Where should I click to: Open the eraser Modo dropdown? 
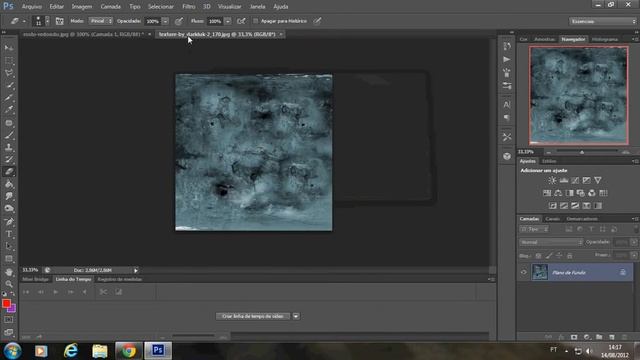pyautogui.click(x=100, y=21)
